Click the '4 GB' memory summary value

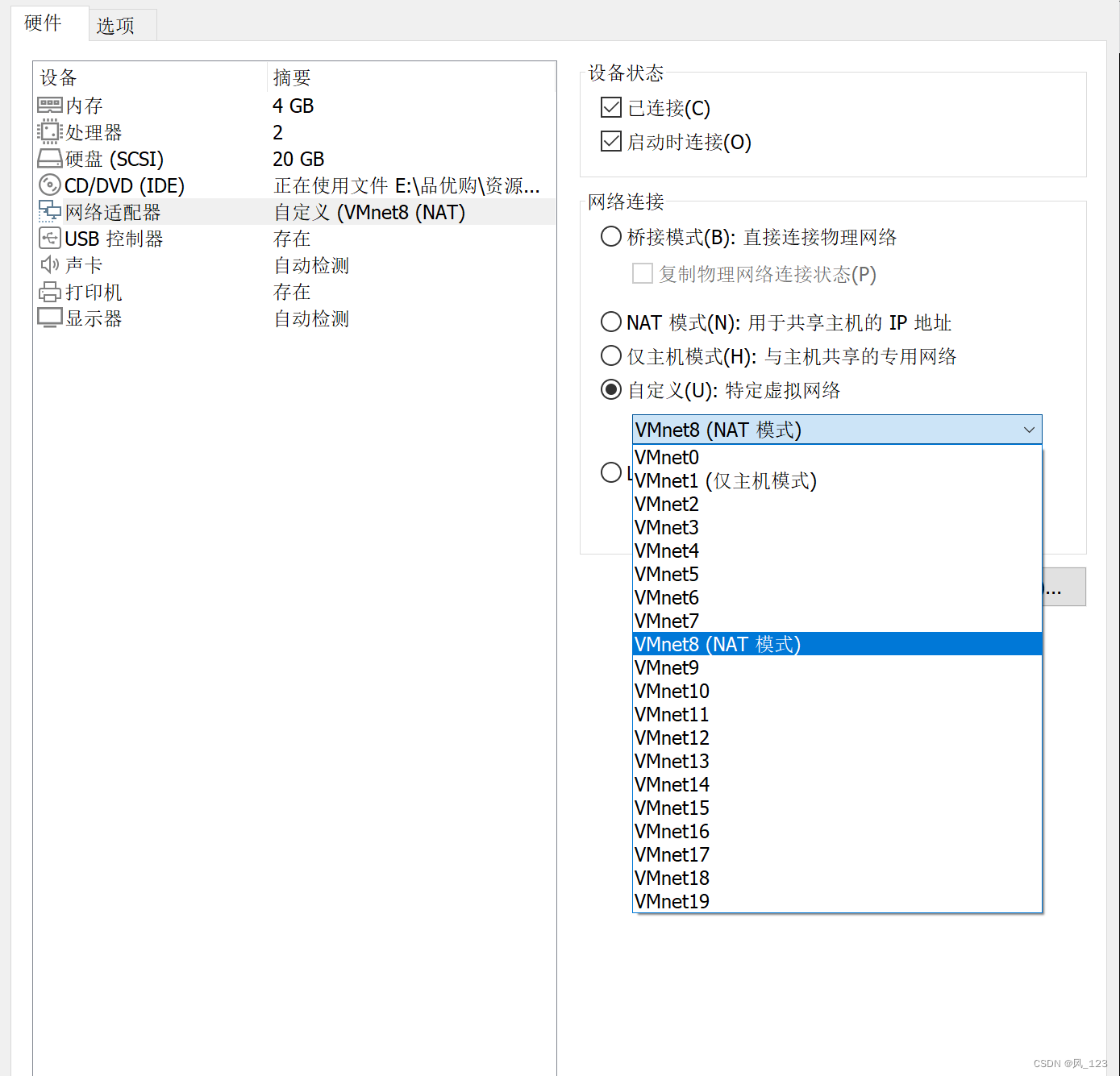(294, 106)
